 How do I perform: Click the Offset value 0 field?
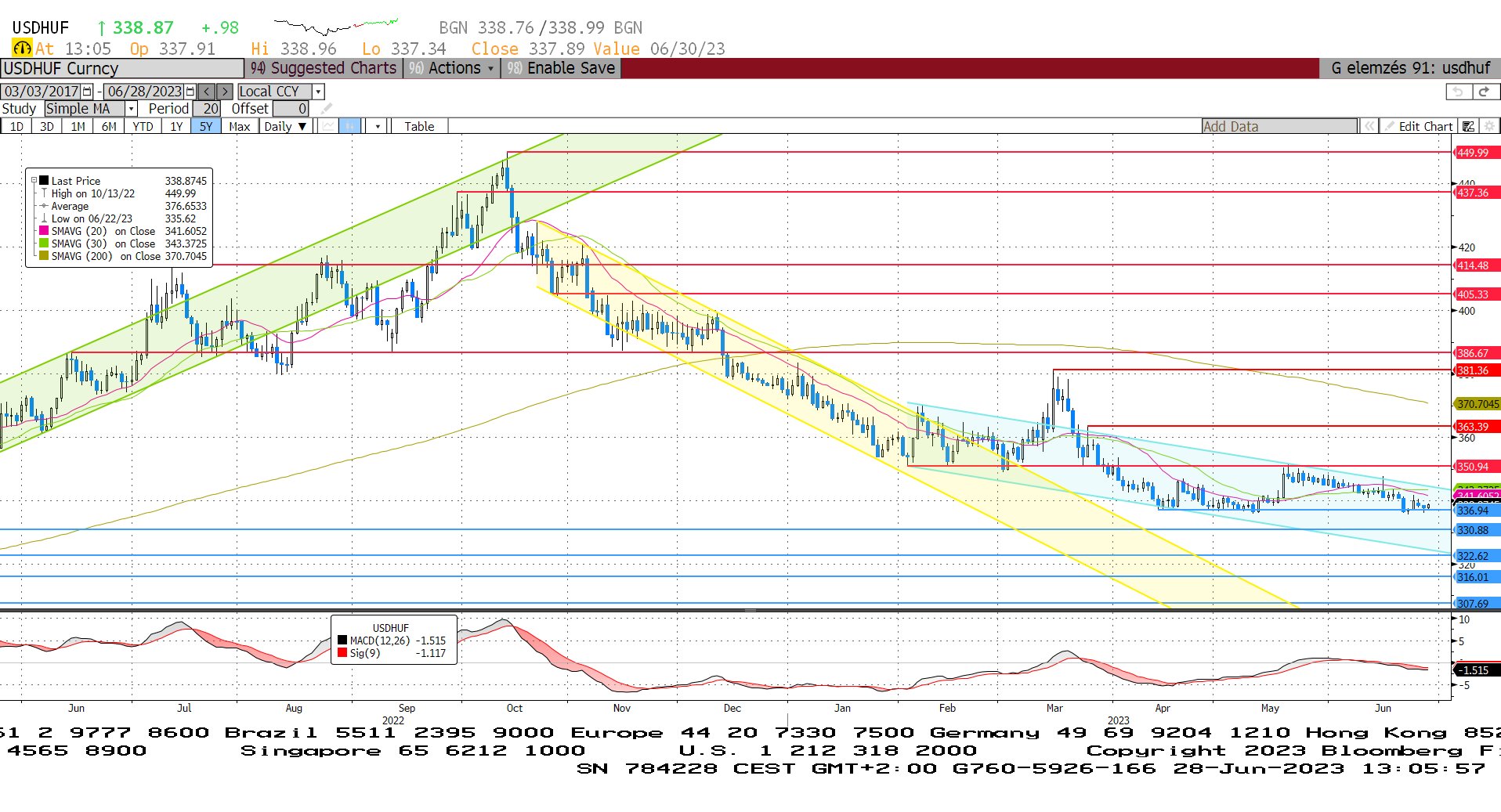[291, 109]
